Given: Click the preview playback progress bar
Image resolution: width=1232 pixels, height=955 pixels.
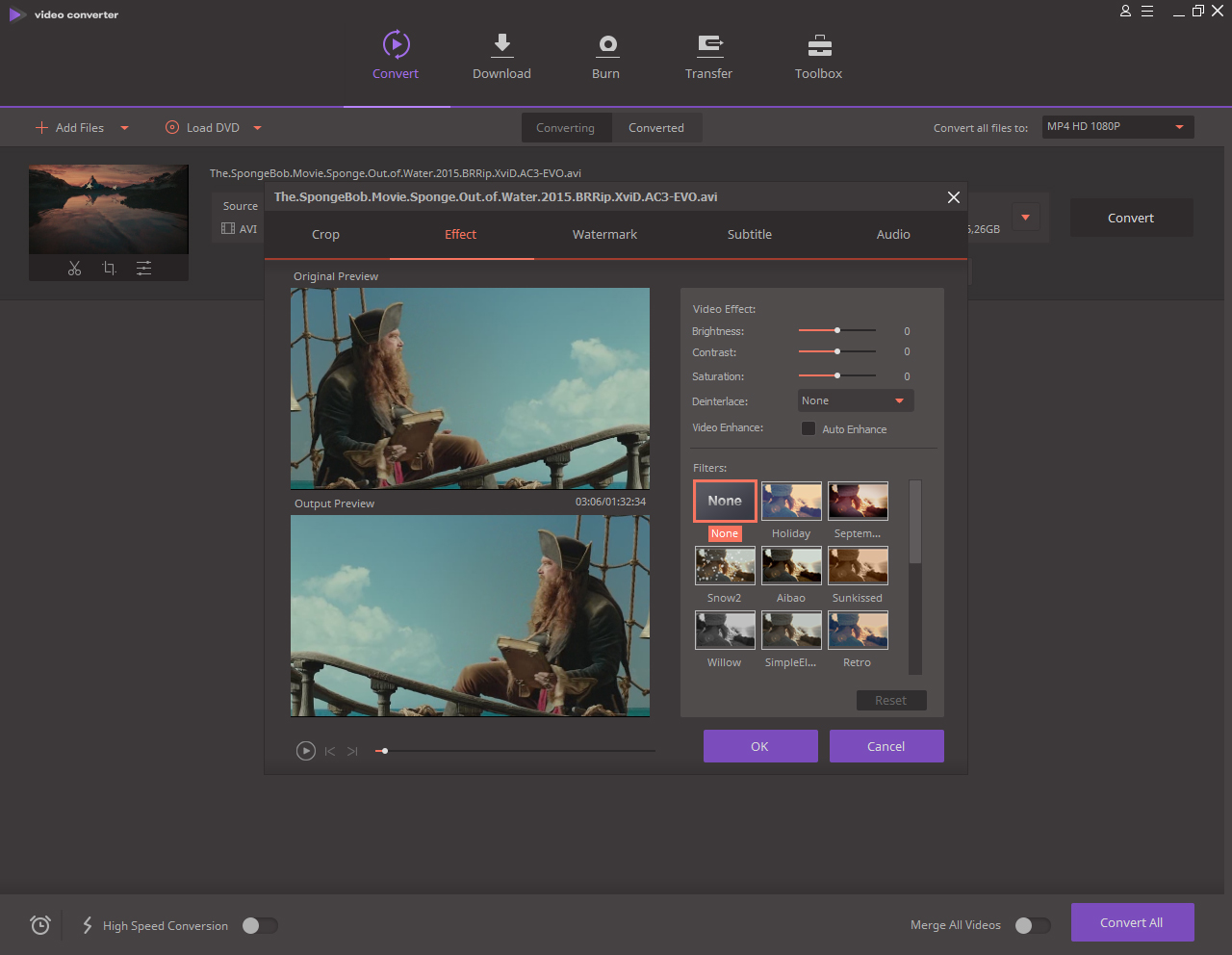Looking at the screenshot, I should pos(515,751).
